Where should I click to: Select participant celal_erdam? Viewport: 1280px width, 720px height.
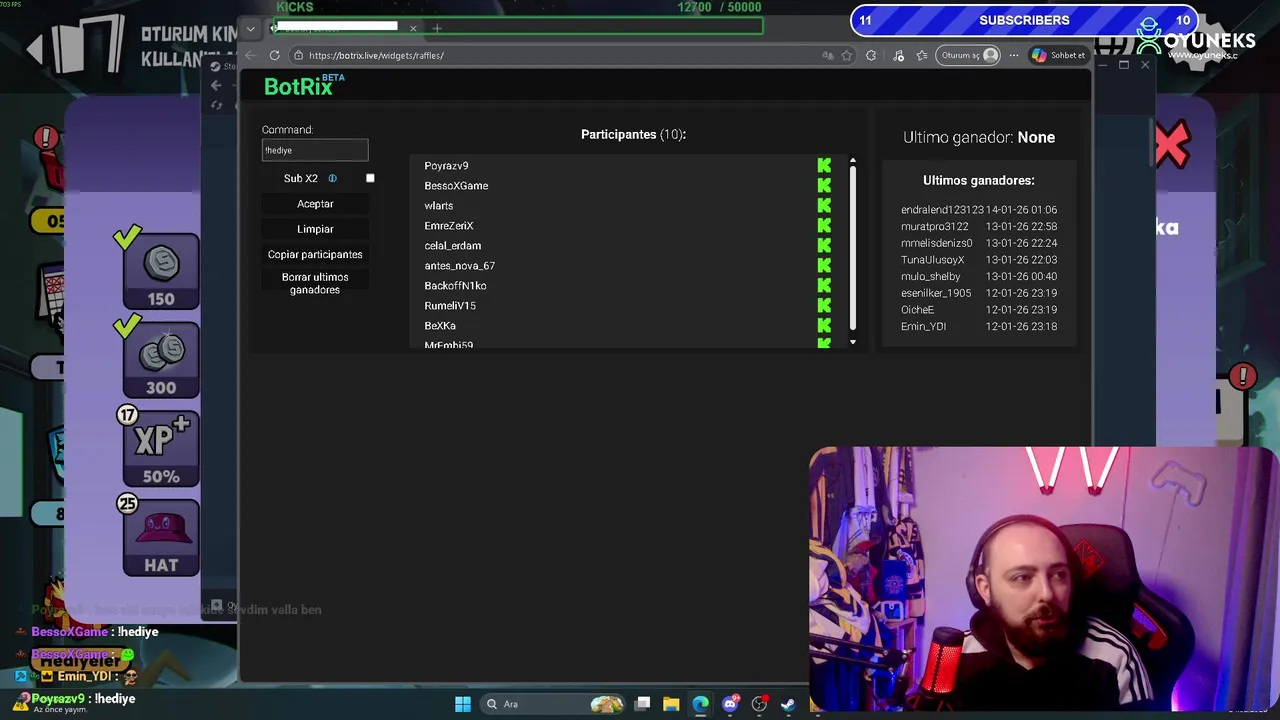tap(453, 246)
